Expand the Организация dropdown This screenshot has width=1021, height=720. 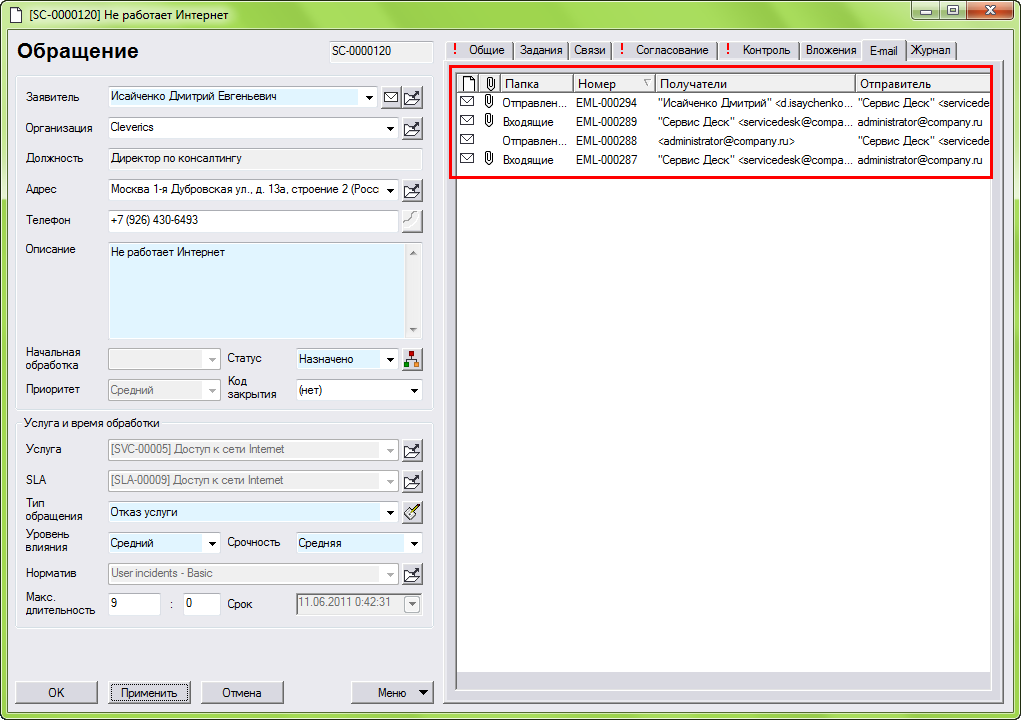pyautogui.click(x=390, y=129)
